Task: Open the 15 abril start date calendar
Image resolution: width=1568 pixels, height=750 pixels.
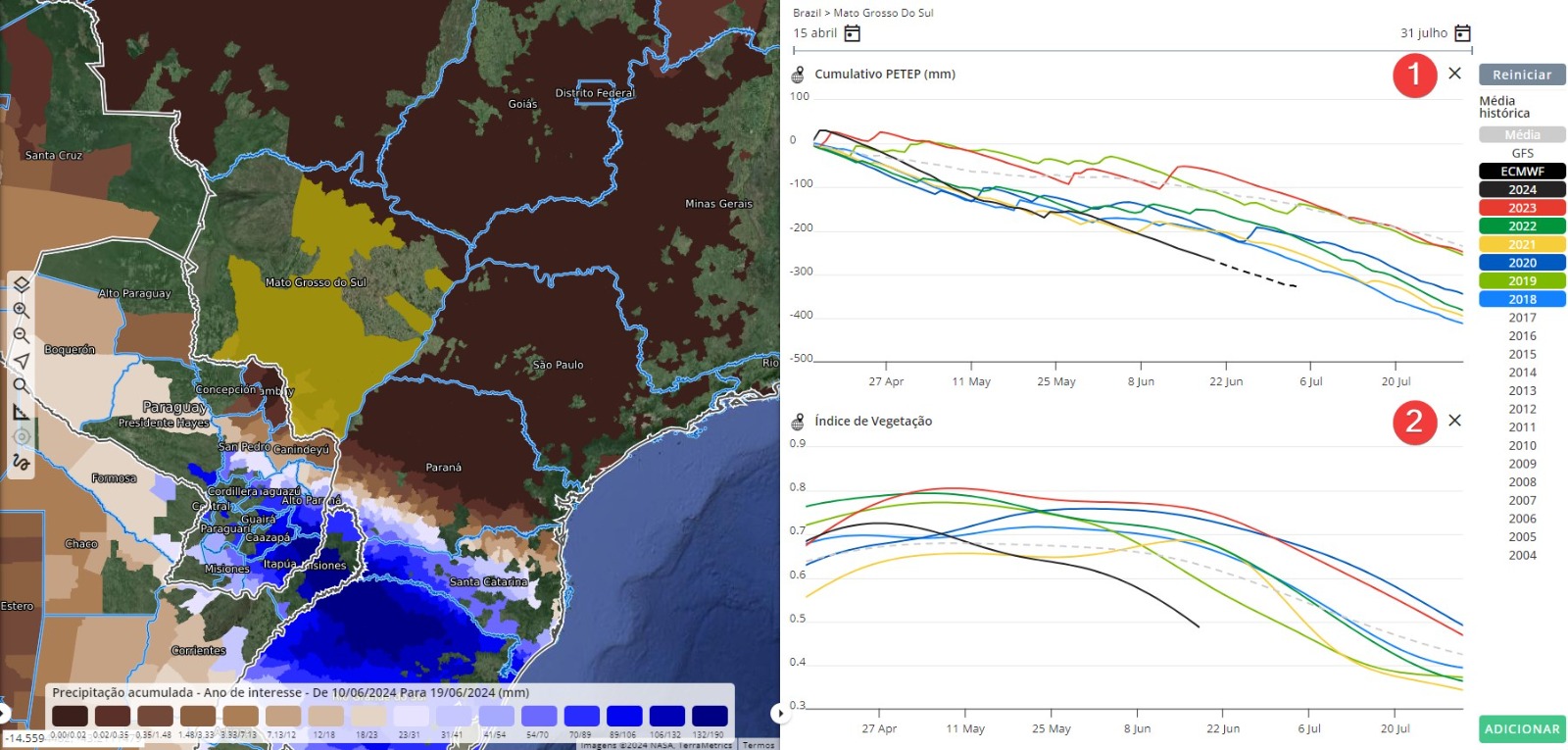Action: pyautogui.click(x=853, y=33)
